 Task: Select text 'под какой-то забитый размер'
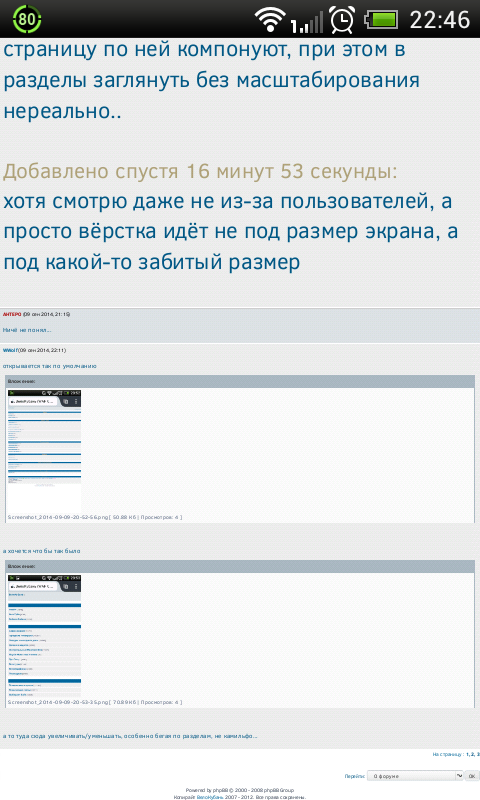point(151,262)
